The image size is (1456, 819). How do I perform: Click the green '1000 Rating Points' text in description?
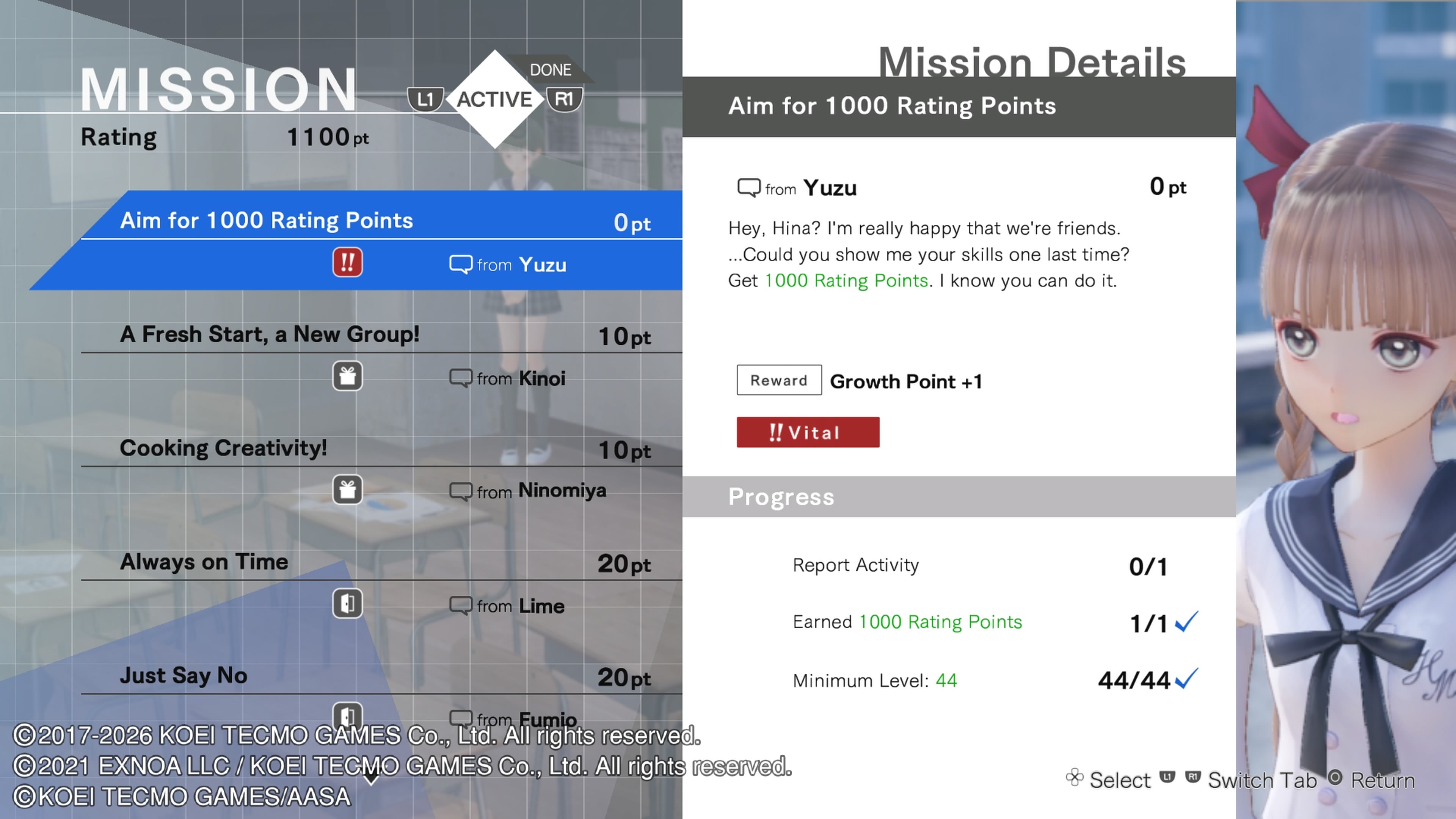pyautogui.click(x=846, y=280)
